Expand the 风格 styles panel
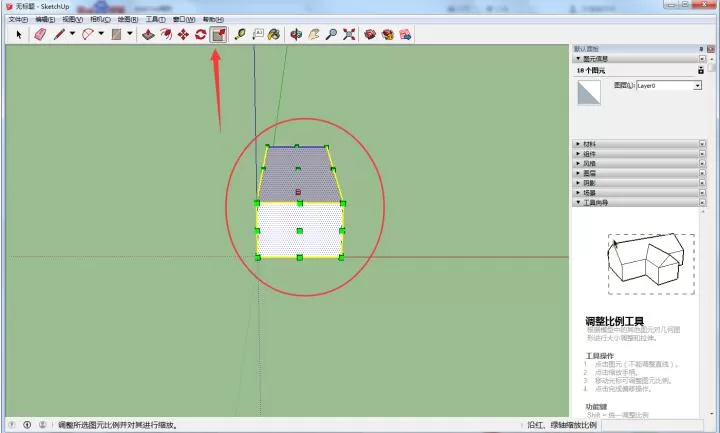 (x=578, y=163)
